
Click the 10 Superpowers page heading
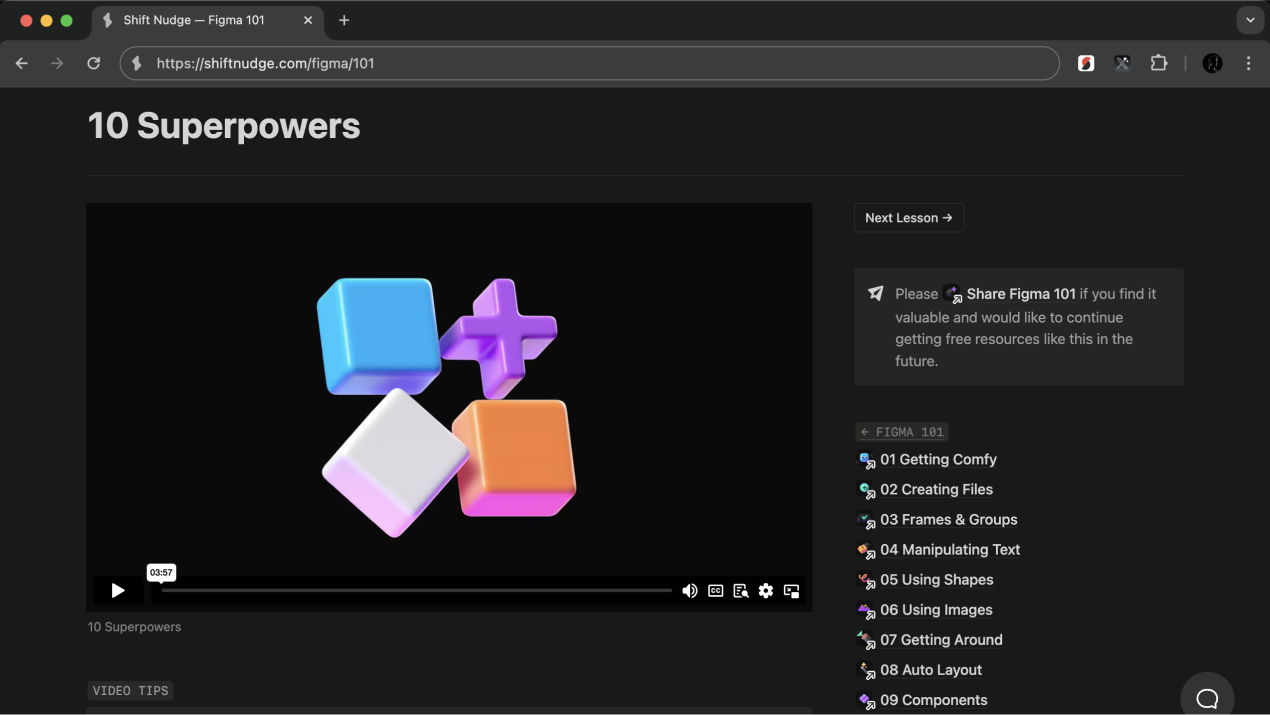coord(224,126)
